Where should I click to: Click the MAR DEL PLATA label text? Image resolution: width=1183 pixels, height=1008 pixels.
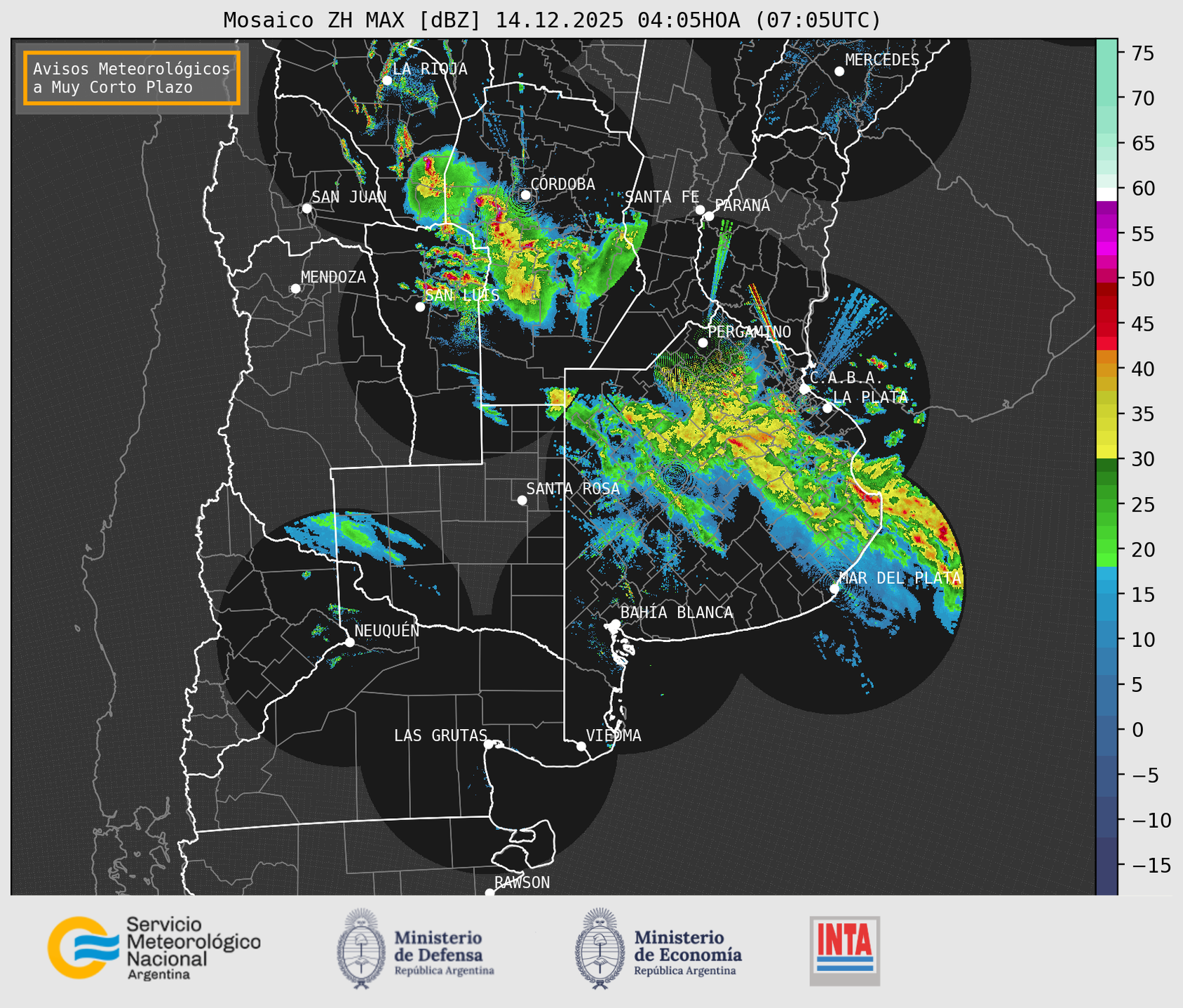900,578
